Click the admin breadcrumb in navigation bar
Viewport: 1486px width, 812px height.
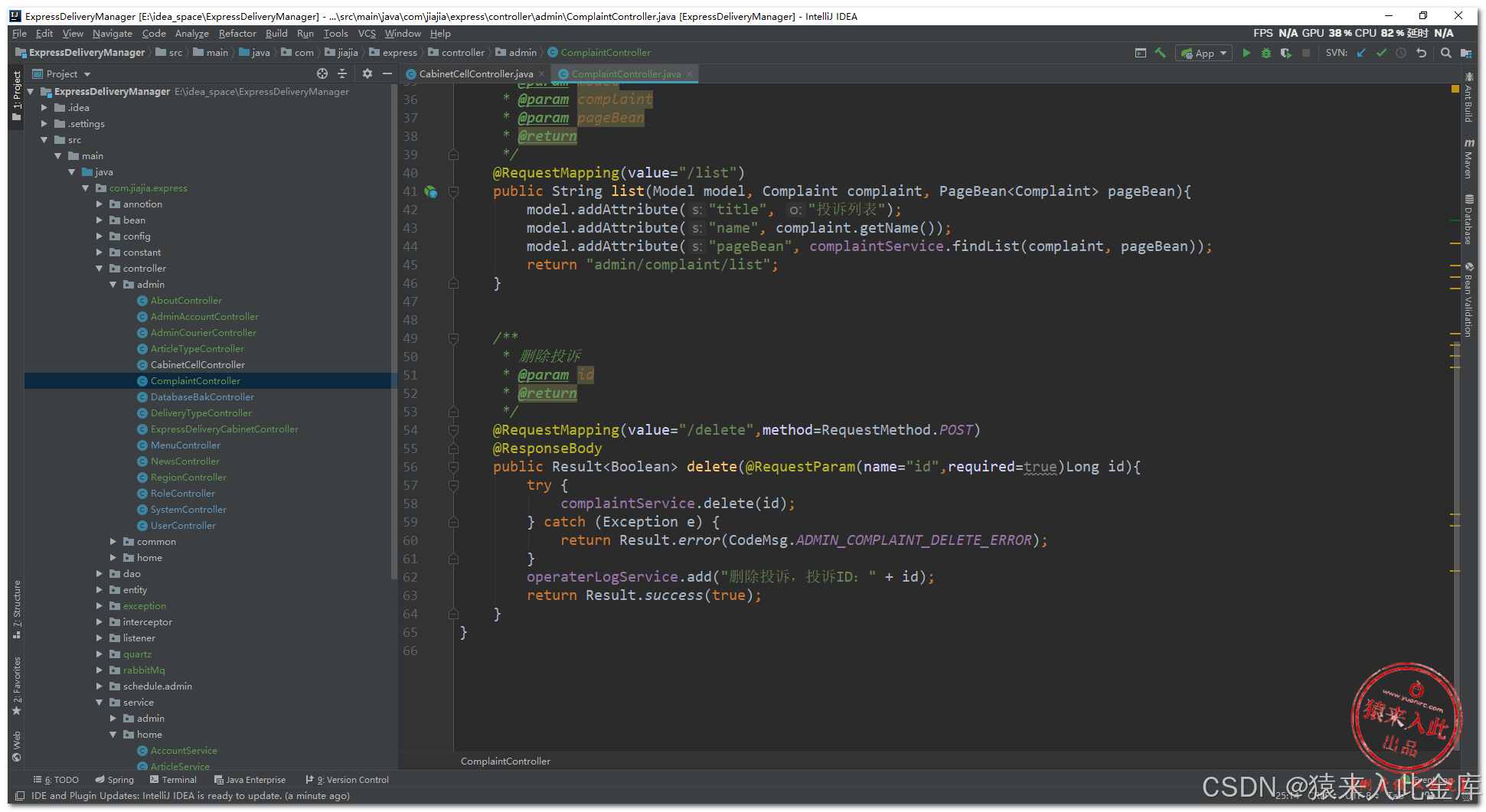516,53
